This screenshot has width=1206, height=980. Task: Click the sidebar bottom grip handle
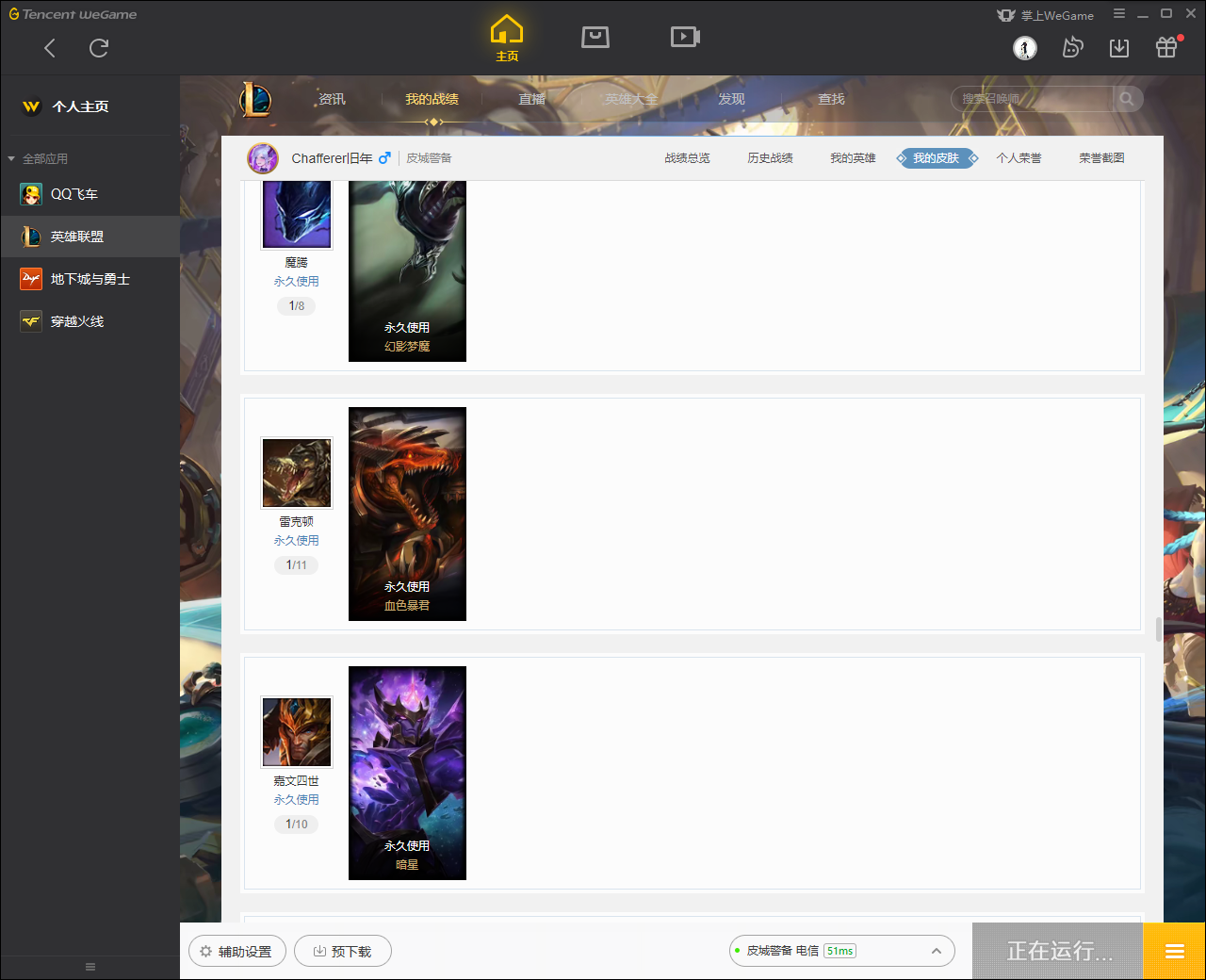pyautogui.click(x=90, y=967)
